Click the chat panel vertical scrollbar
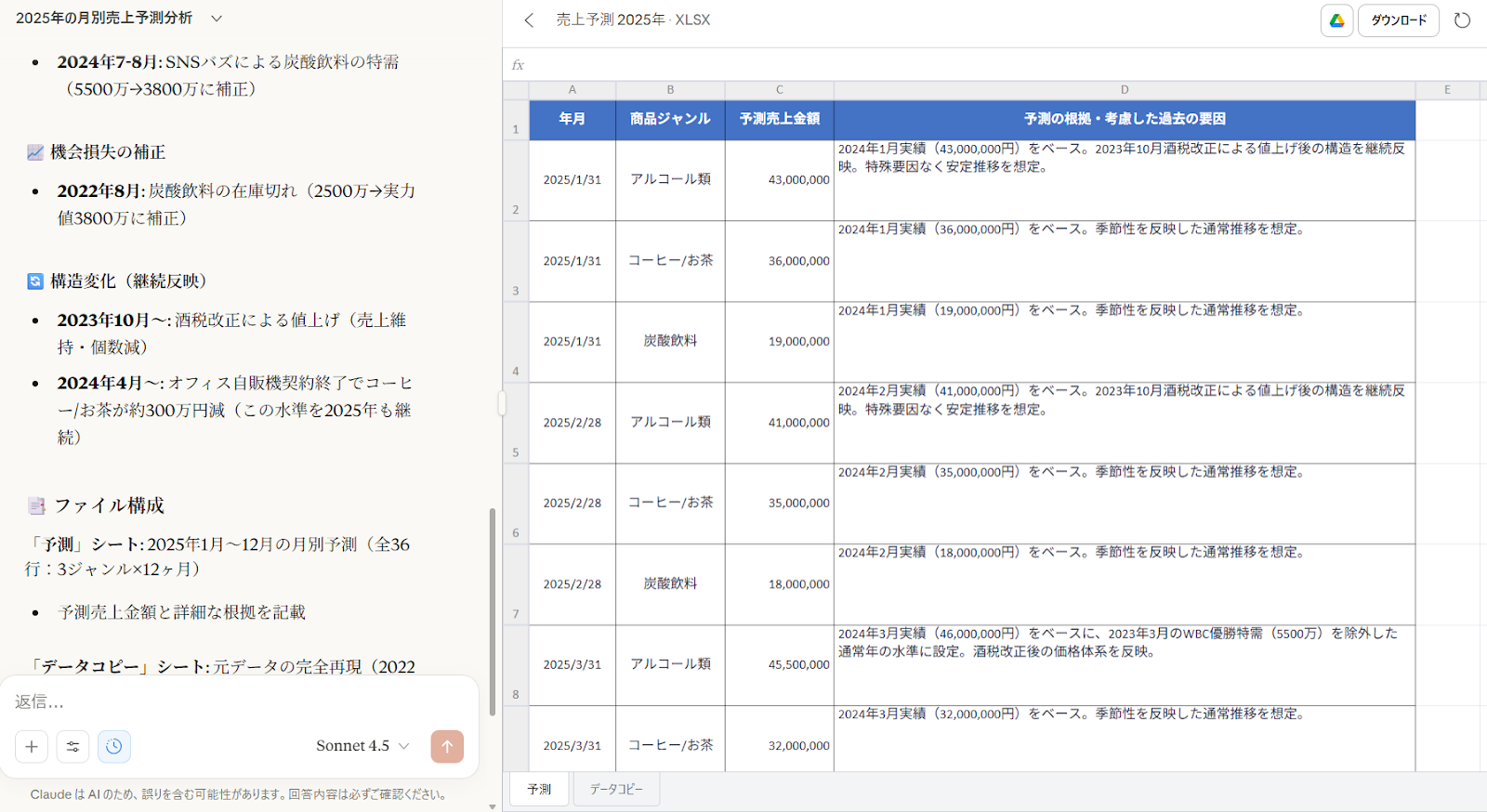 point(493,611)
